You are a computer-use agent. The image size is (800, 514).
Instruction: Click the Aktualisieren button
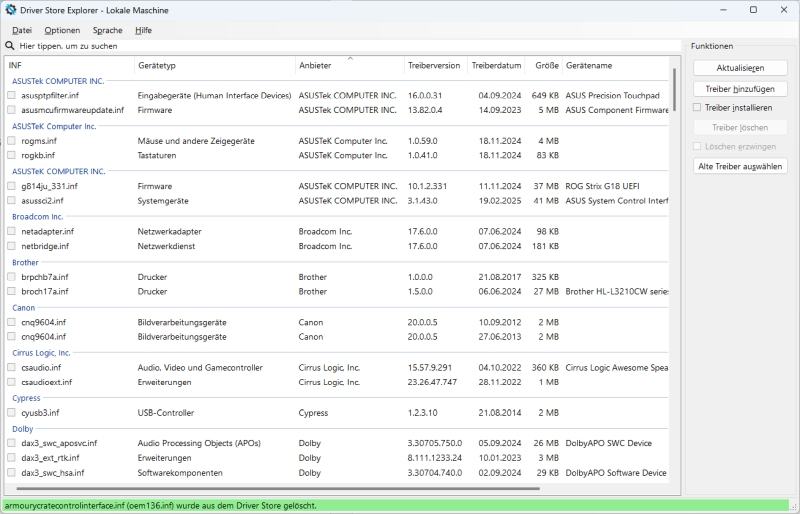[x=740, y=68]
